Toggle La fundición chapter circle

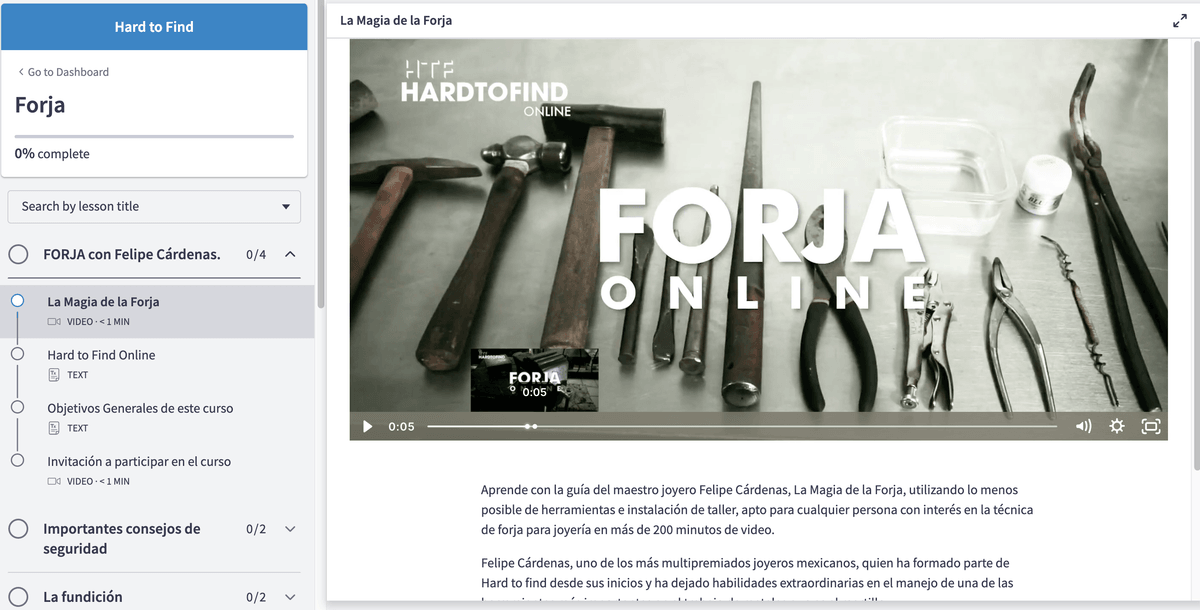click(18, 597)
